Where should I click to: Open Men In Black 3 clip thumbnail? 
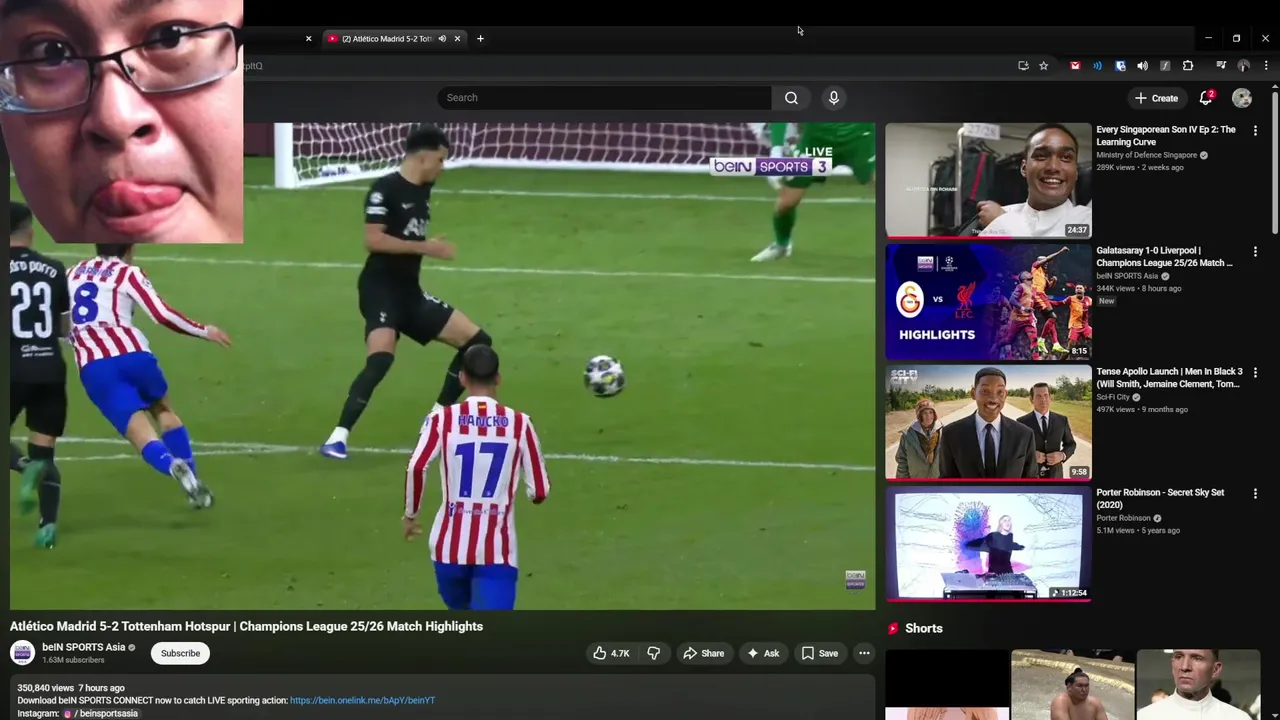click(x=988, y=422)
